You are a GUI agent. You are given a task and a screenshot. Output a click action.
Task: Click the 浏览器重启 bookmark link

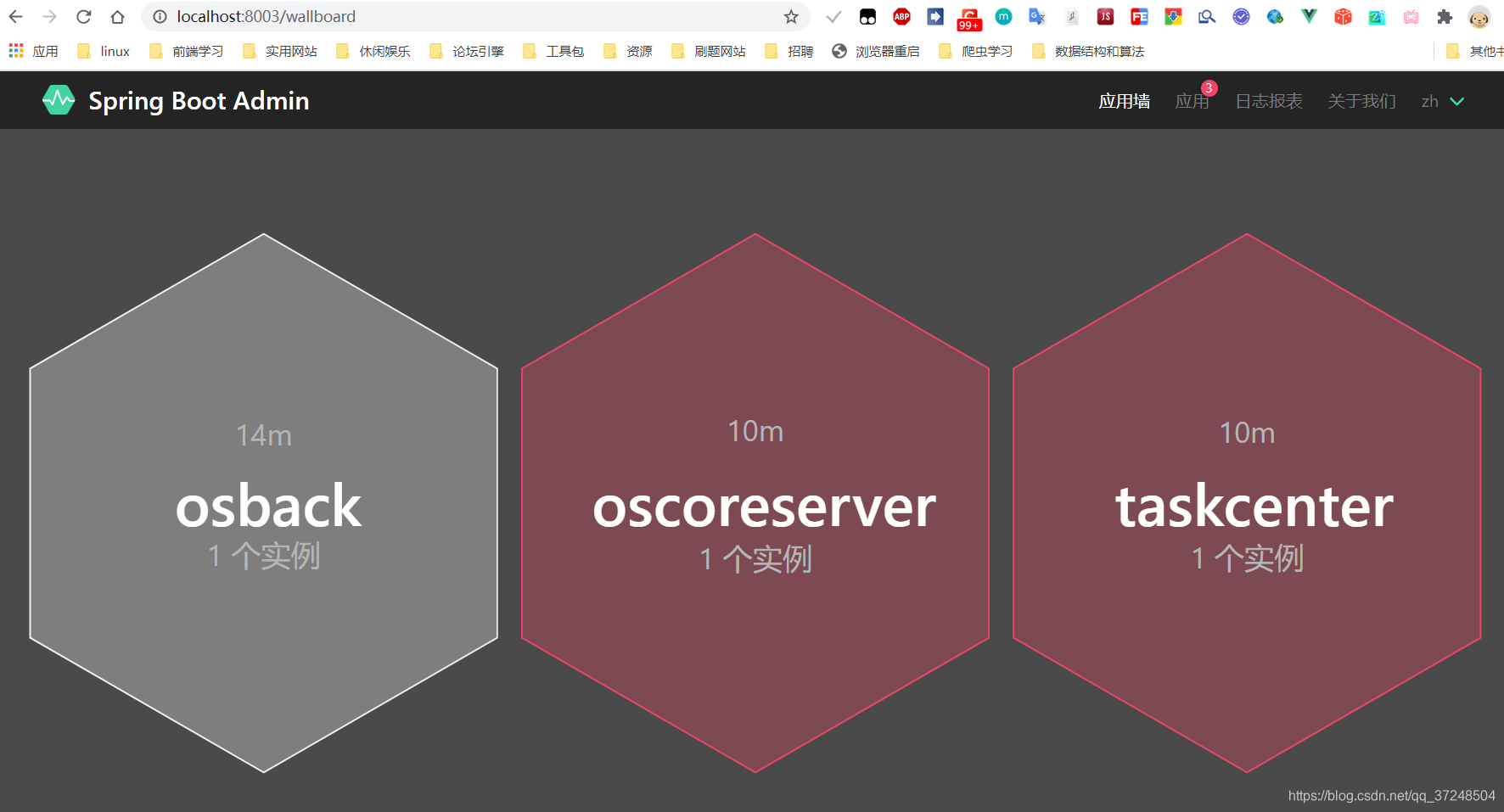(x=876, y=51)
